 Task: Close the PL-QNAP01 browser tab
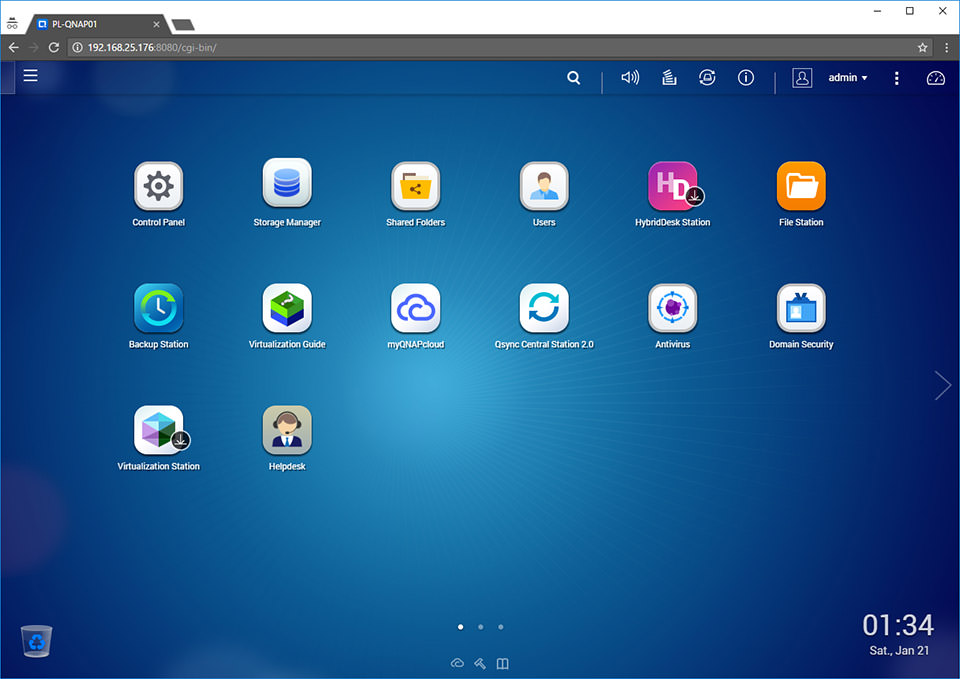pyautogui.click(x=157, y=24)
